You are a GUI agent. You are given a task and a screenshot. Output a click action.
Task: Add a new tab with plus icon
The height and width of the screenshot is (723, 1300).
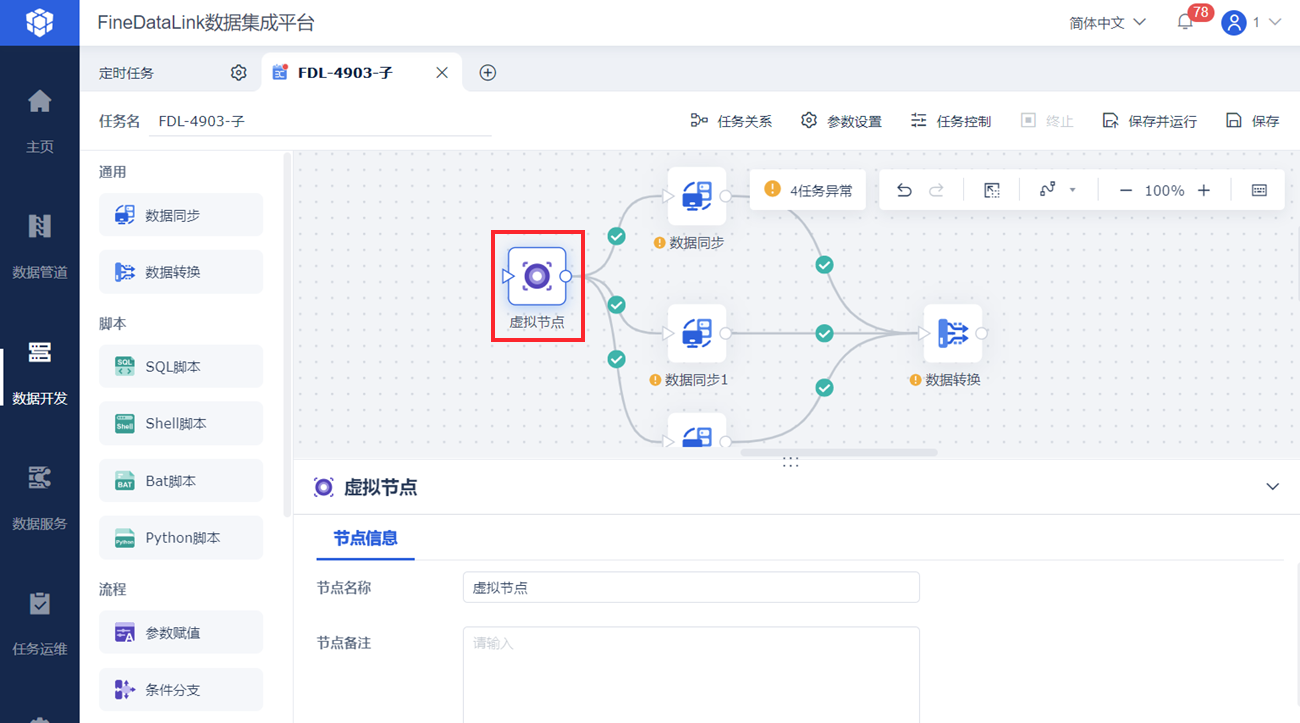click(488, 72)
